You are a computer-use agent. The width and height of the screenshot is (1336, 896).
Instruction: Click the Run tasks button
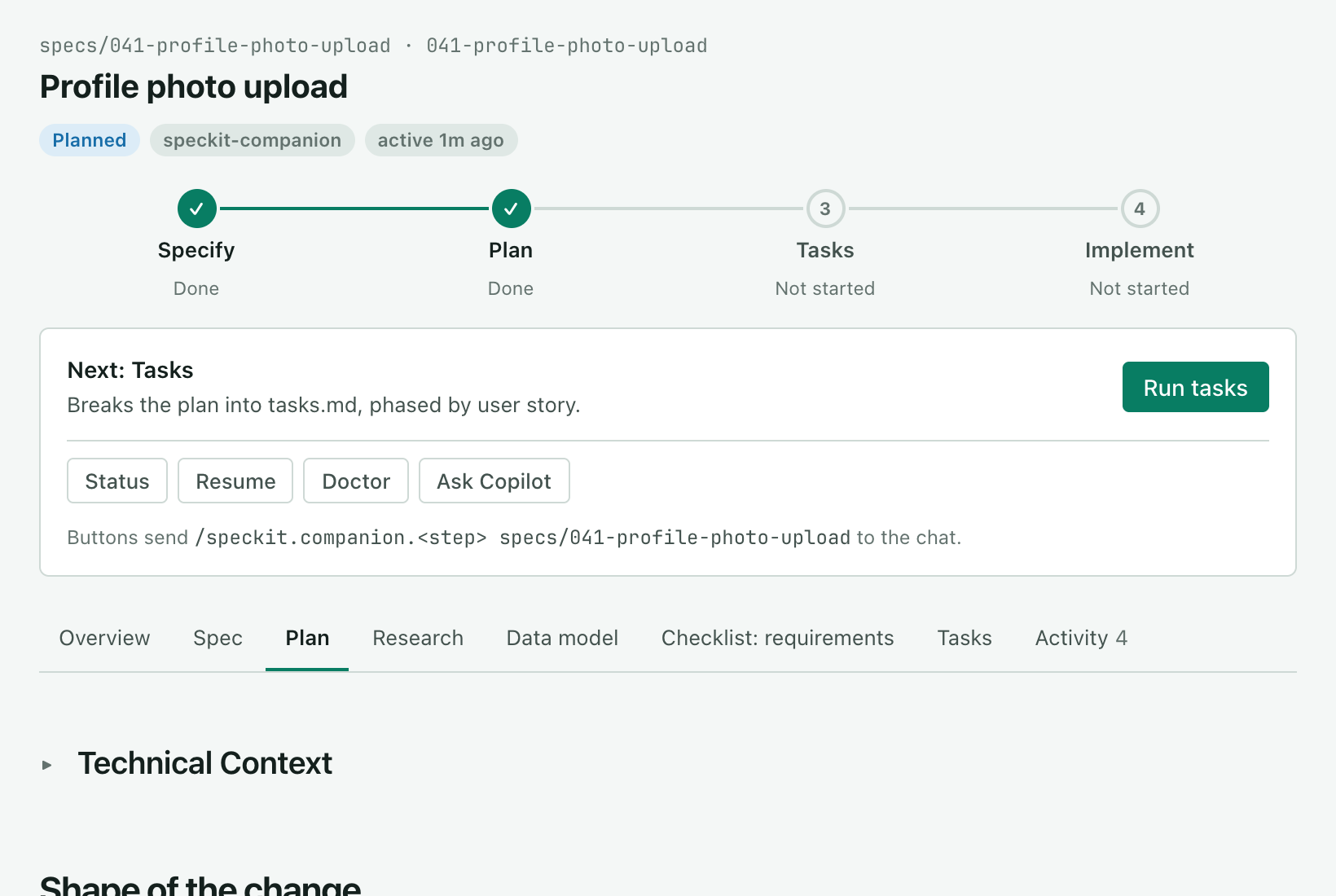point(1195,387)
